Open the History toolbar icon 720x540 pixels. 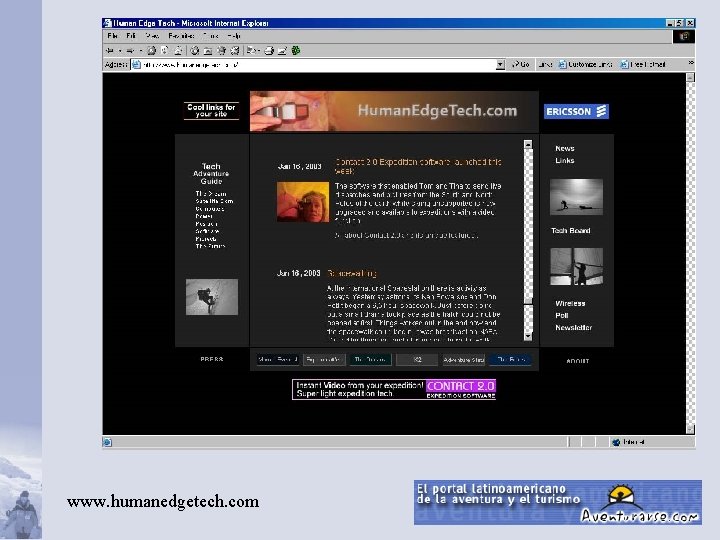[x=235, y=51]
